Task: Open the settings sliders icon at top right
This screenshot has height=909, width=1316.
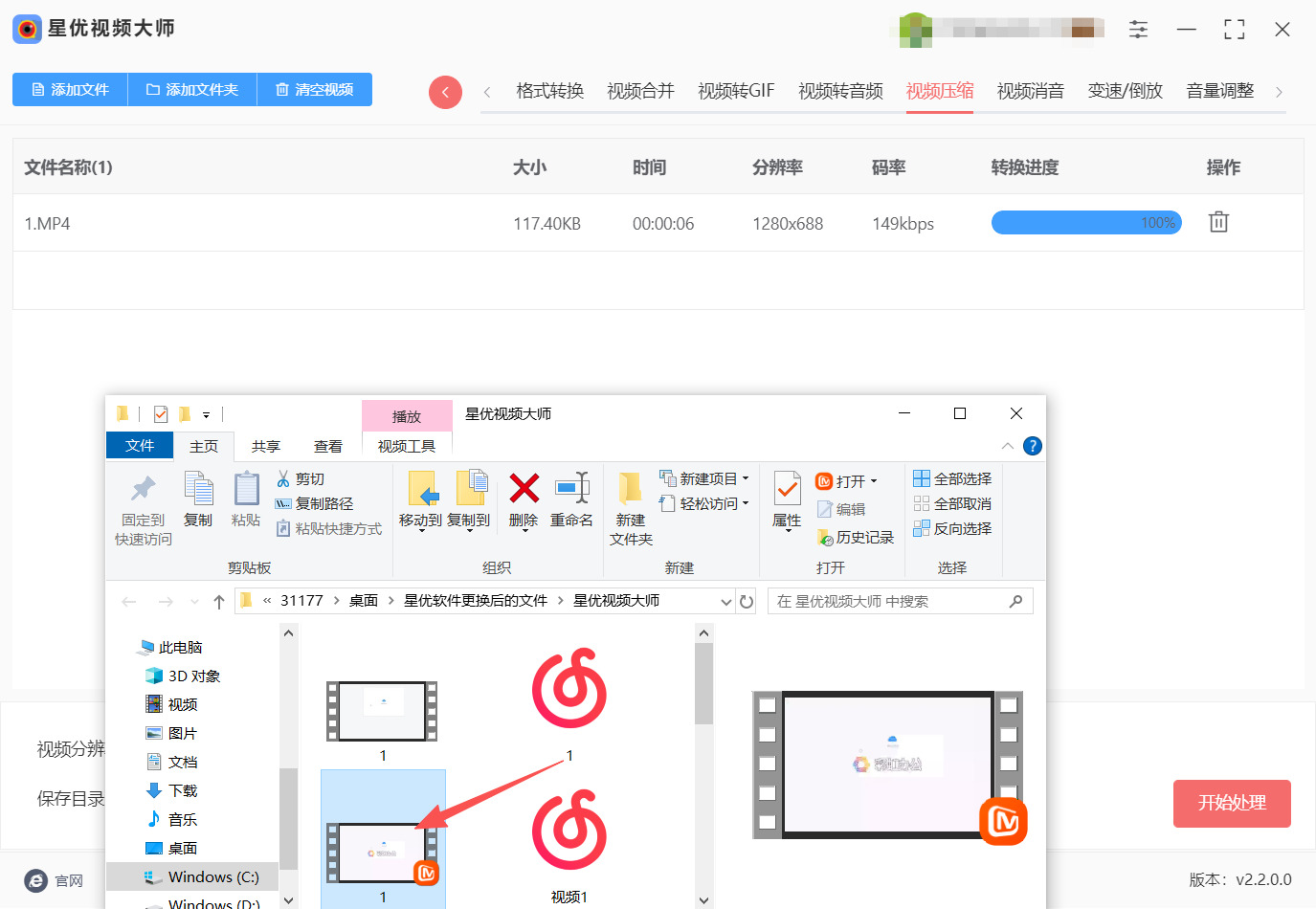Action: click(x=1138, y=30)
